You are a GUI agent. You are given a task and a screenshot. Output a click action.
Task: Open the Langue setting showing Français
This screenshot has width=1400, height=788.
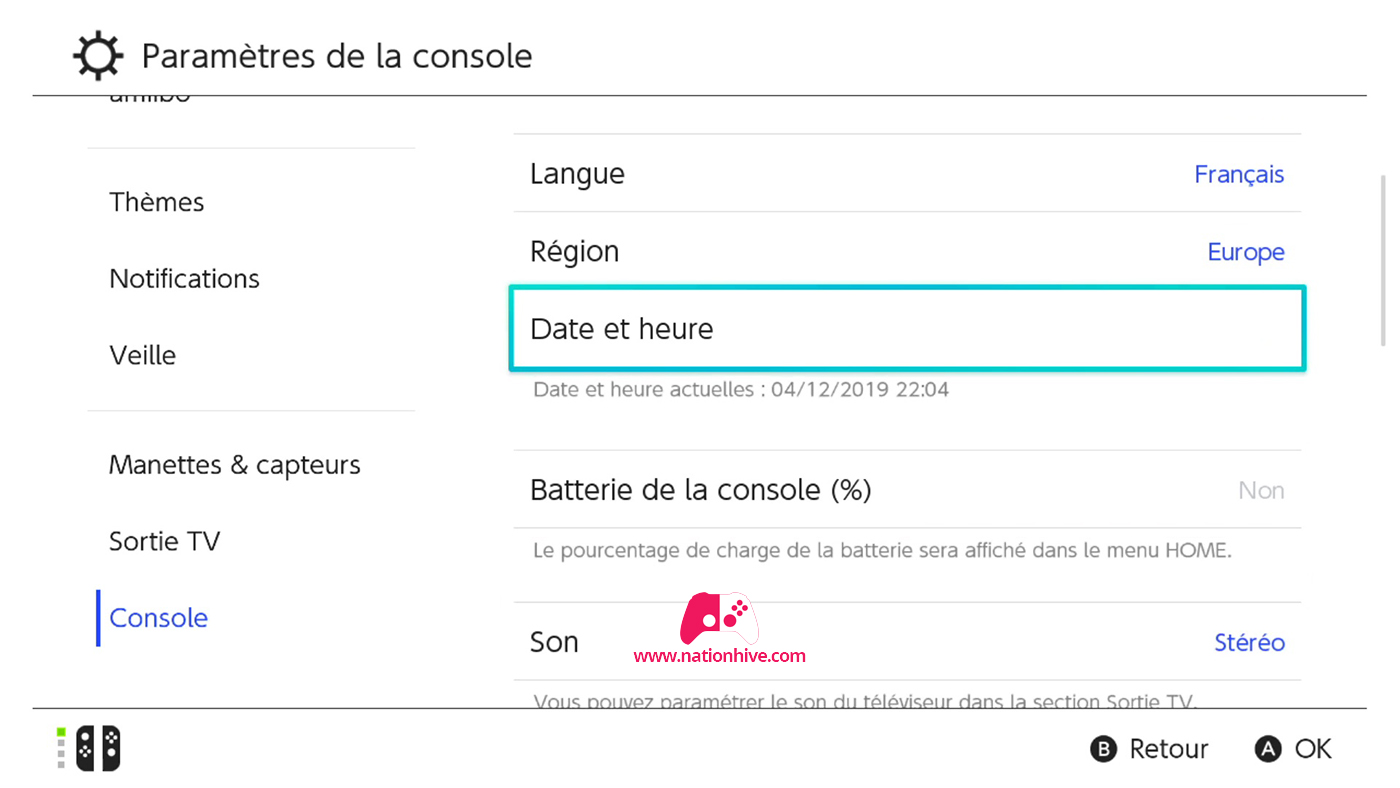pos(907,173)
